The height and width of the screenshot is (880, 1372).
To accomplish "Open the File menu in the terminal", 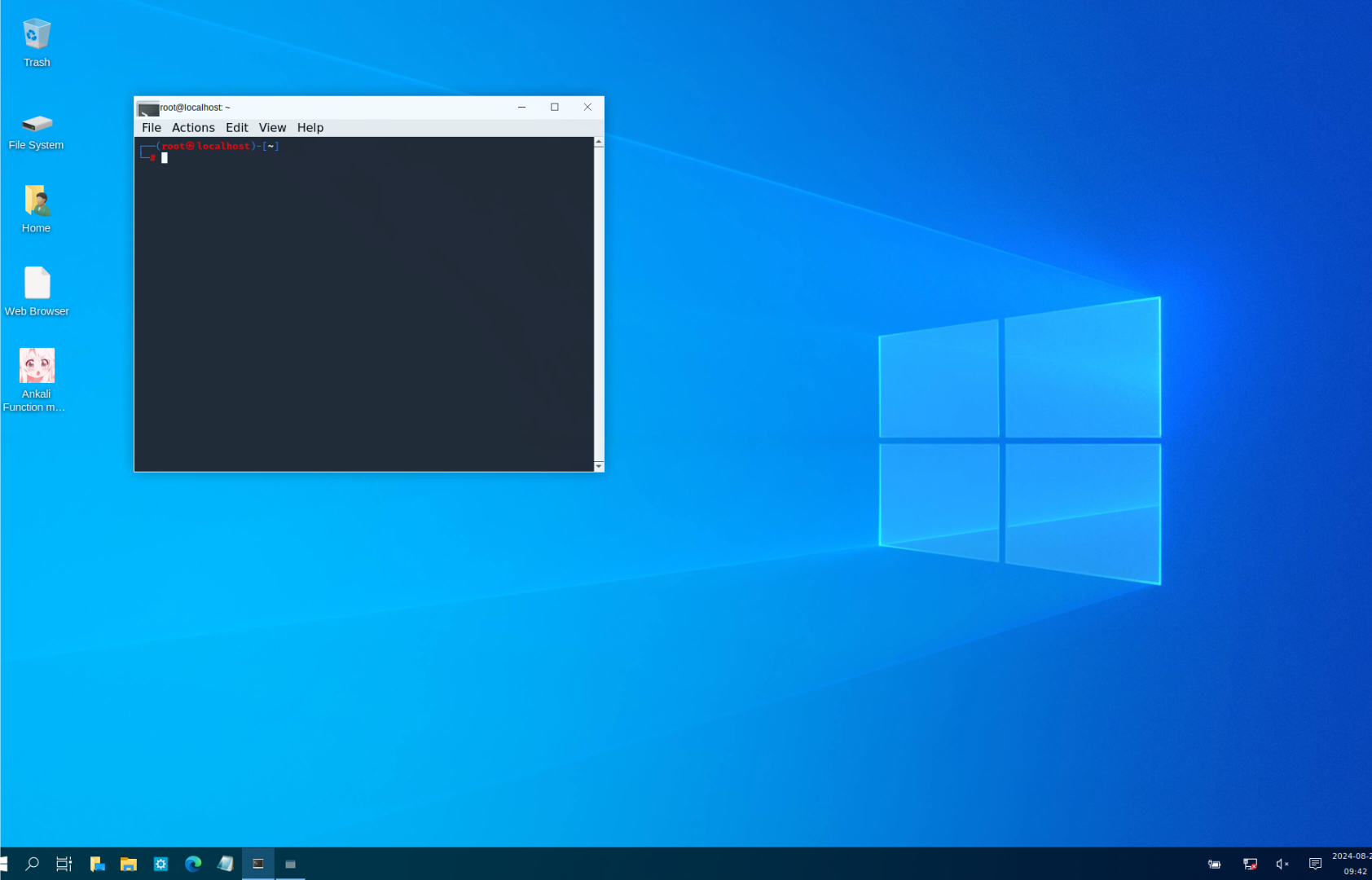I will pyautogui.click(x=152, y=128).
